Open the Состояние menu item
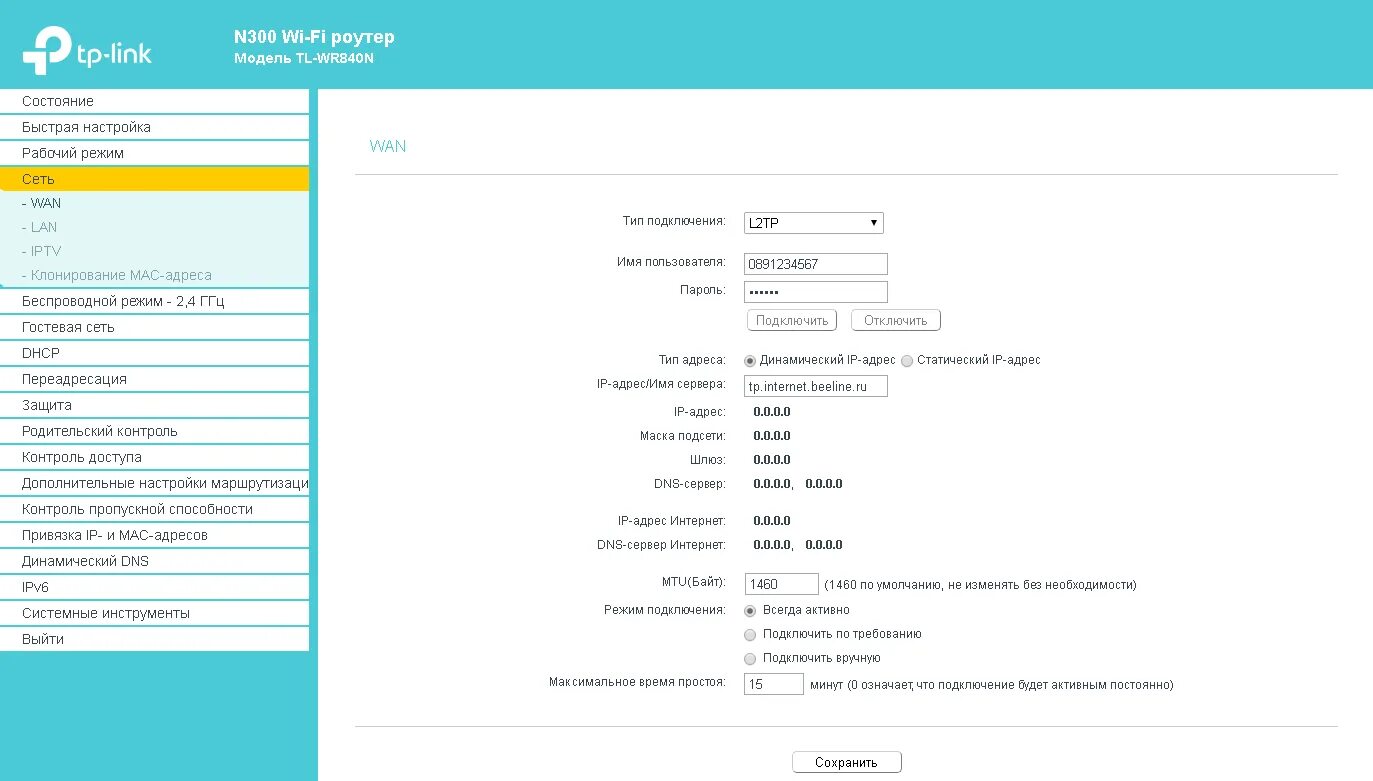The width and height of the screenshot is (1373, 781). tap(154, 101)
